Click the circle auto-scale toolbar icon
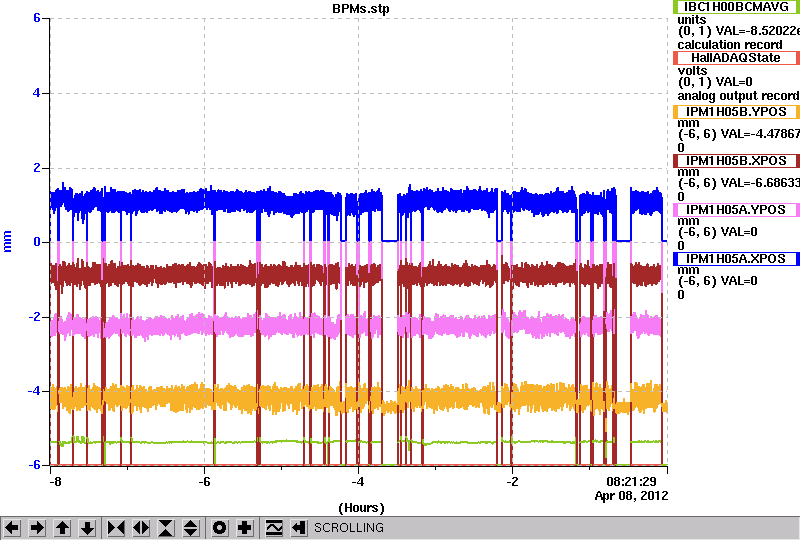800x540 pixels. pyautogui.click(x=219, y=528)
